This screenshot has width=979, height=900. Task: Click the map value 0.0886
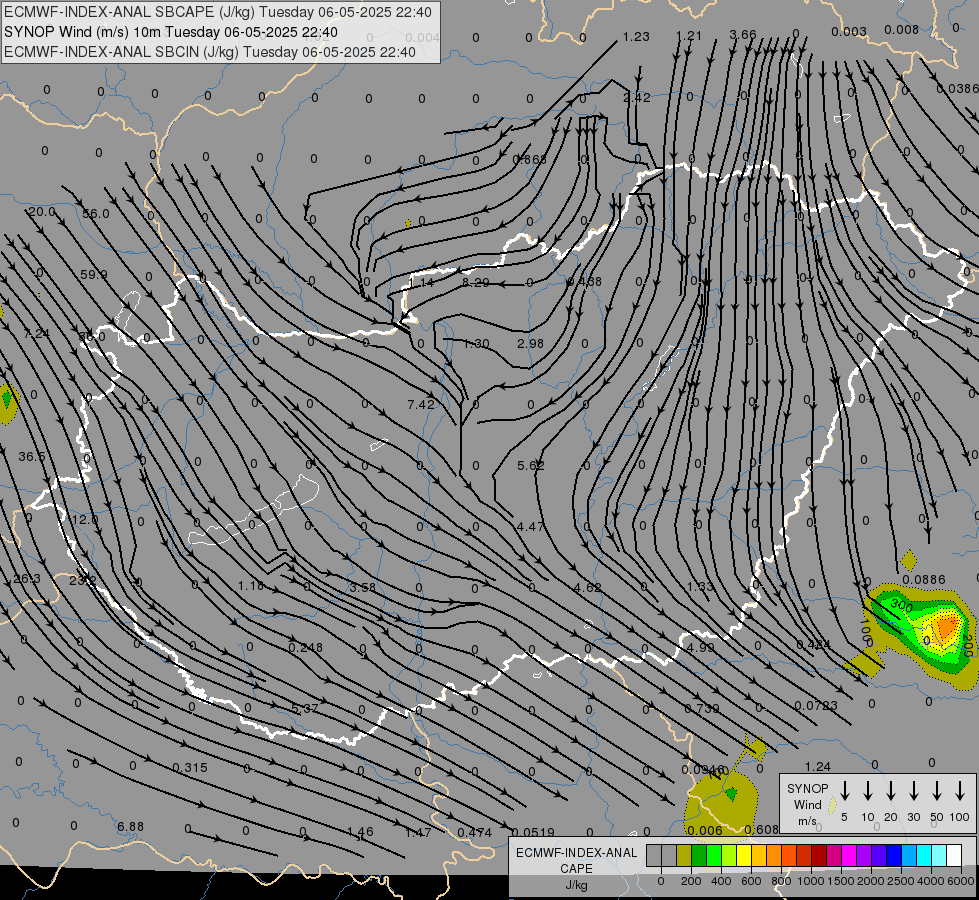click(x=924, y=580)
